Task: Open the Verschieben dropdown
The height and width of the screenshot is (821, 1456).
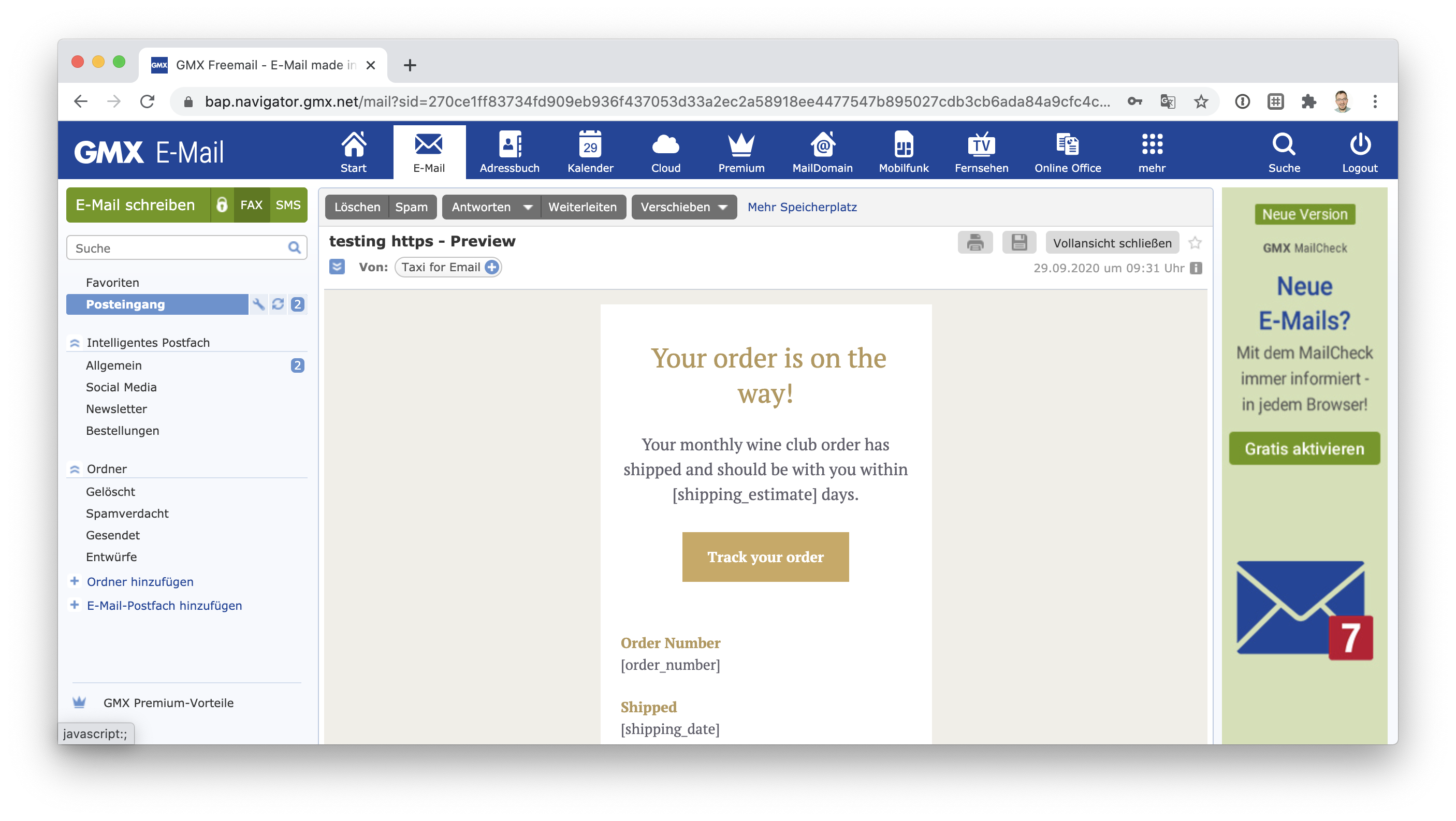Action: [x=683, y=207]
